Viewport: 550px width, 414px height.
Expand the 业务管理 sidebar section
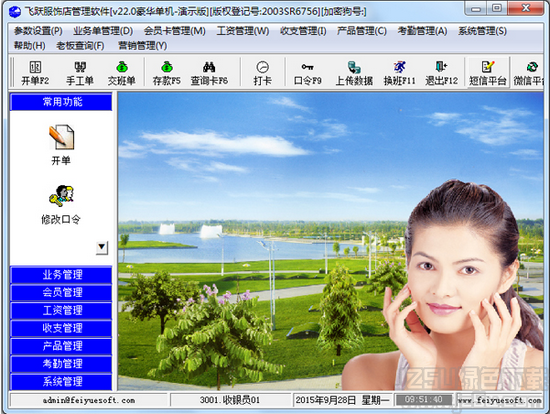tap(61, 275)
